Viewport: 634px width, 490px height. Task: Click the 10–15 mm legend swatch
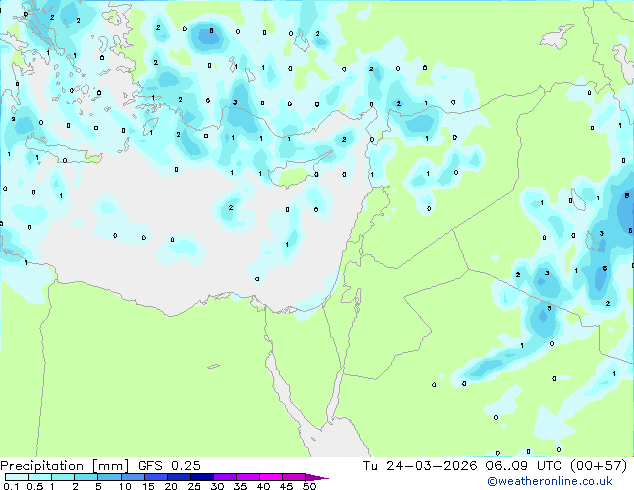(x=133, y=477)
